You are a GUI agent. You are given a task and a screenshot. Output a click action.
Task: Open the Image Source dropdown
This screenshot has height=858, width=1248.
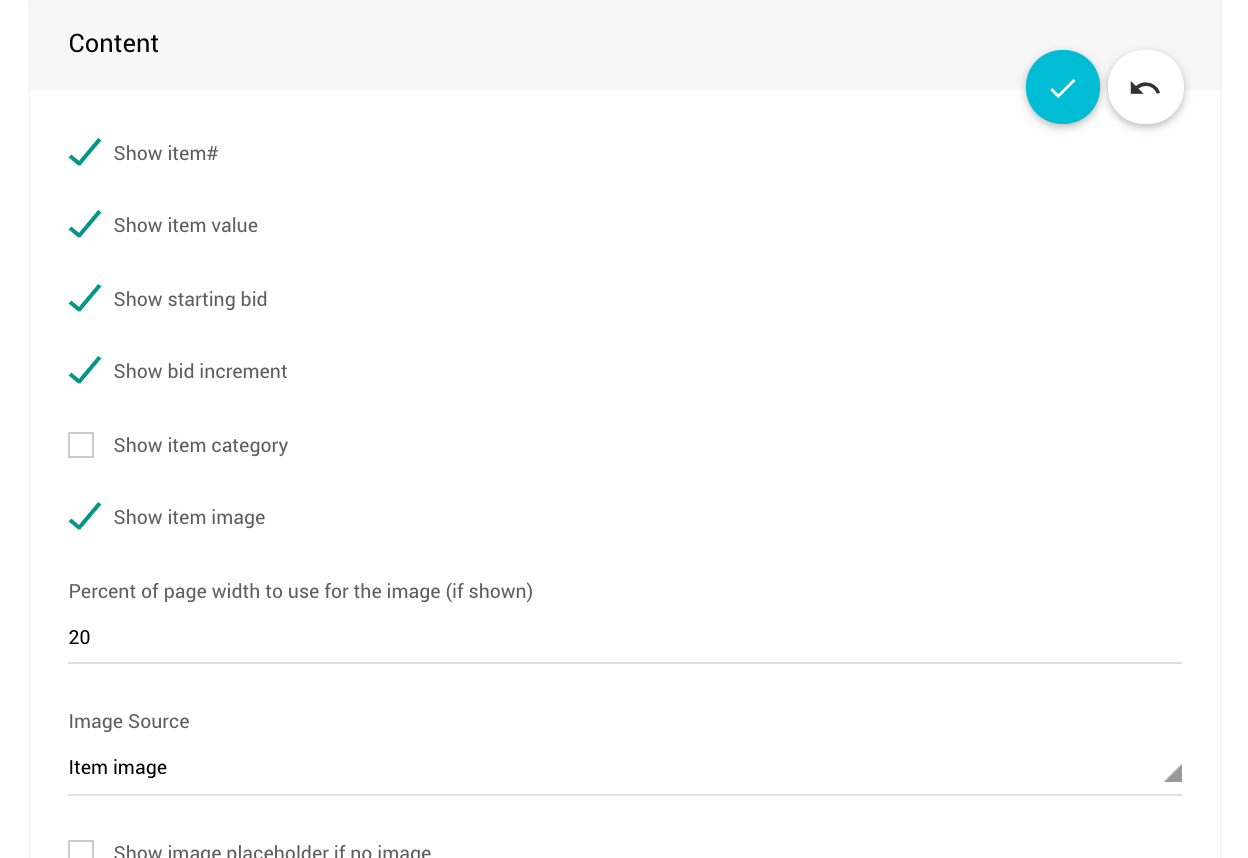click(x=600, y=768)
